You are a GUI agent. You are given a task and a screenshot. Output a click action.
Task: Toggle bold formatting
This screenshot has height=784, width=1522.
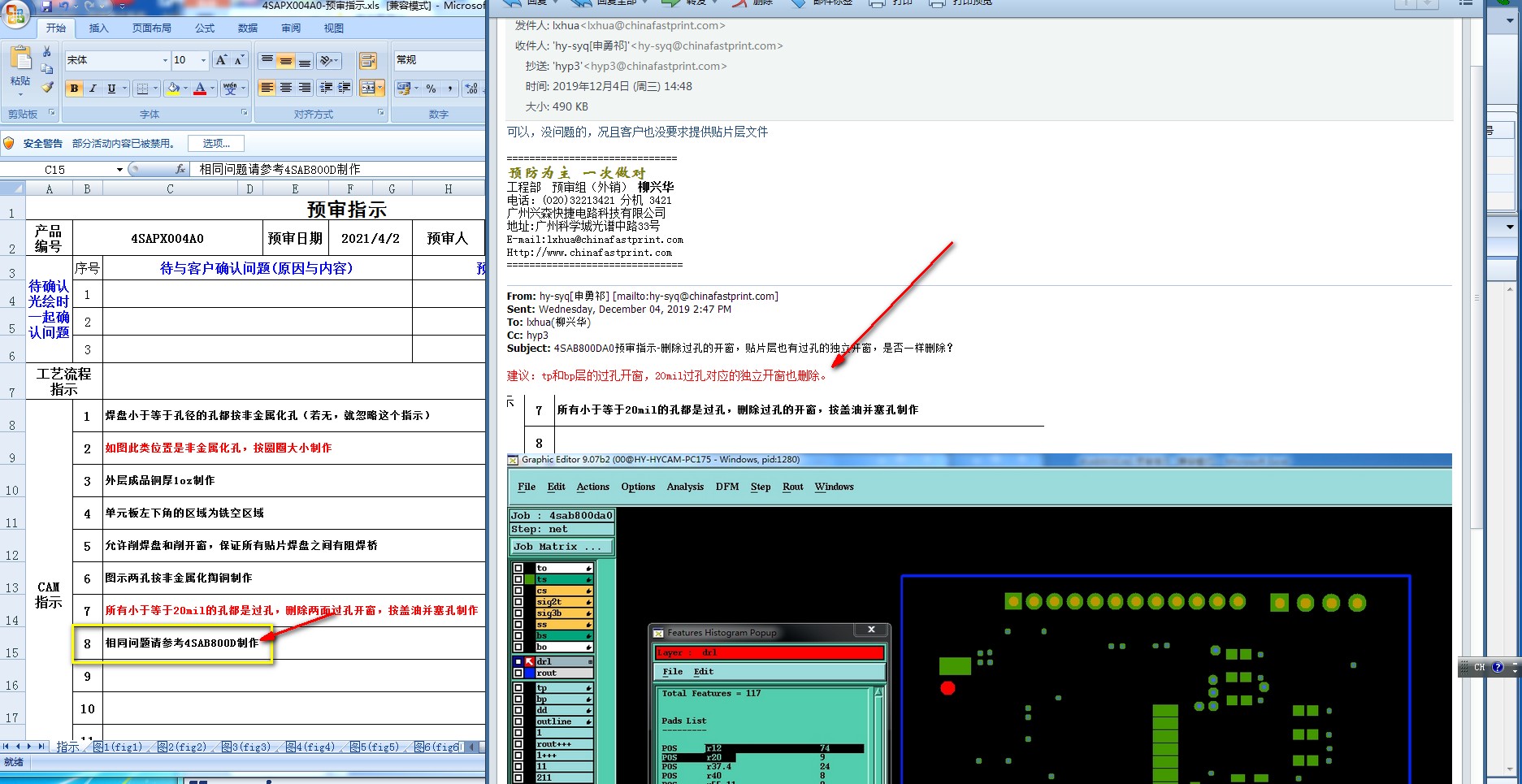pos(75,89)
